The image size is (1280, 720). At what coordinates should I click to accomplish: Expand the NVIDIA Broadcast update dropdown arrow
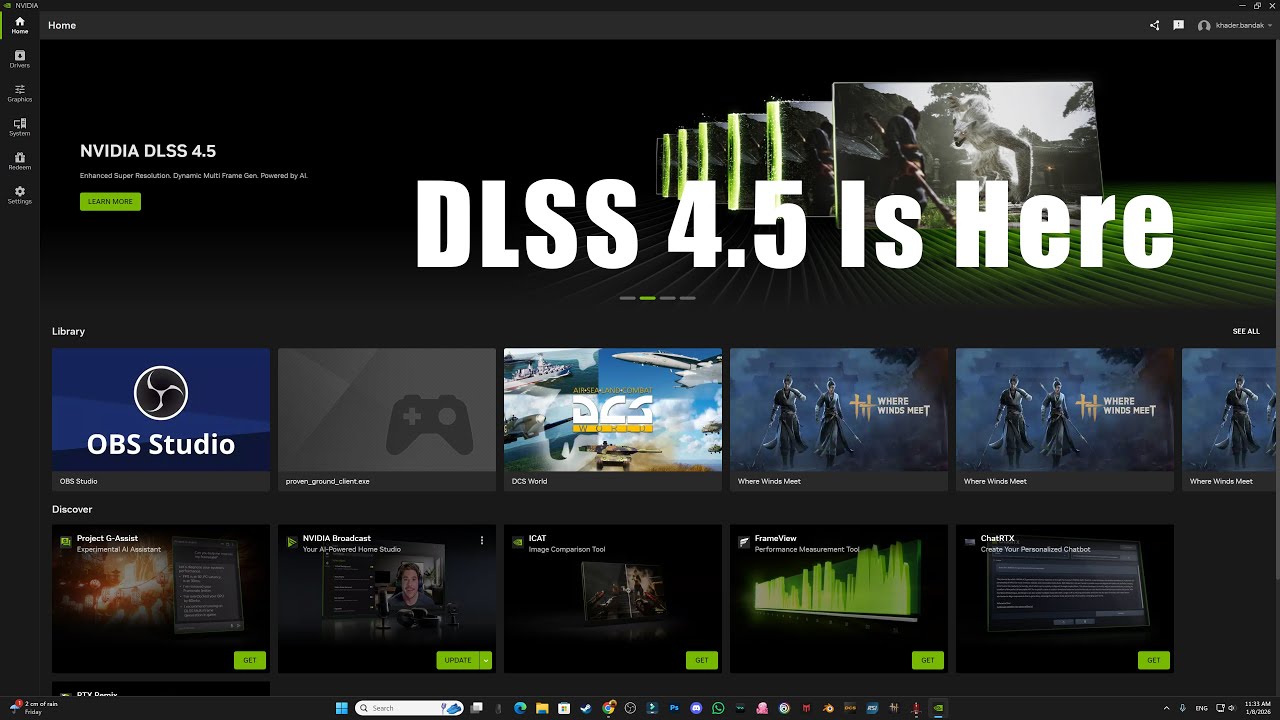486,660
